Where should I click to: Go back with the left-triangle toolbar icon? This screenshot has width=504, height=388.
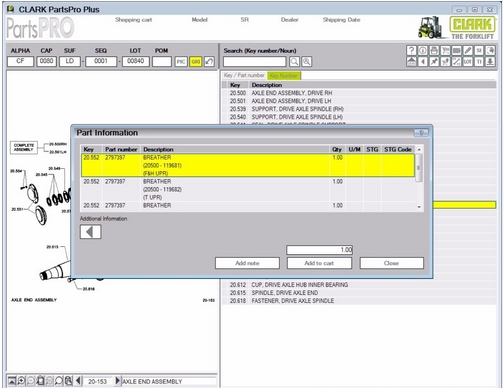[x=423, y=62]
